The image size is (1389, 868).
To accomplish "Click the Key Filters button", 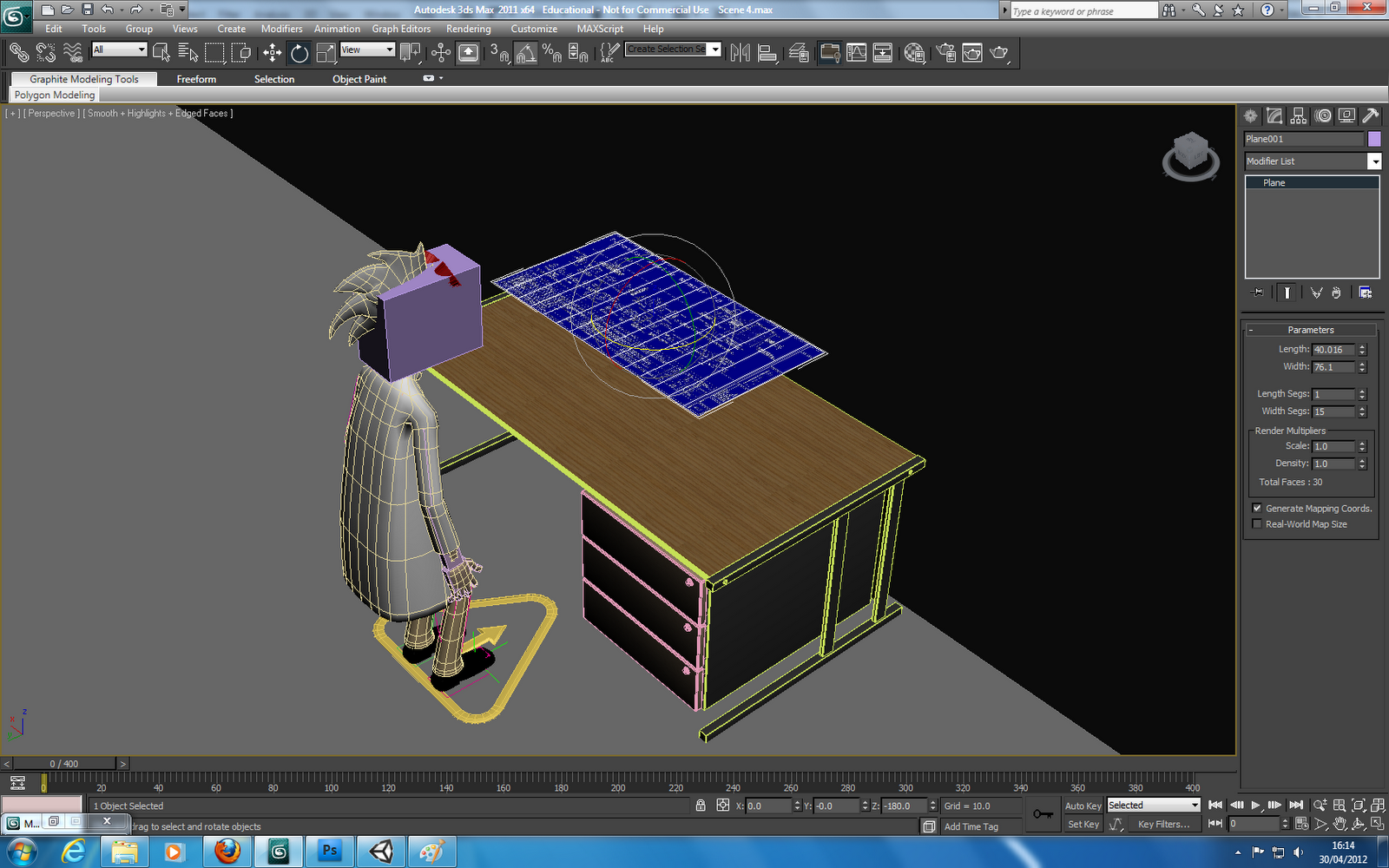I will (1166, 824).
